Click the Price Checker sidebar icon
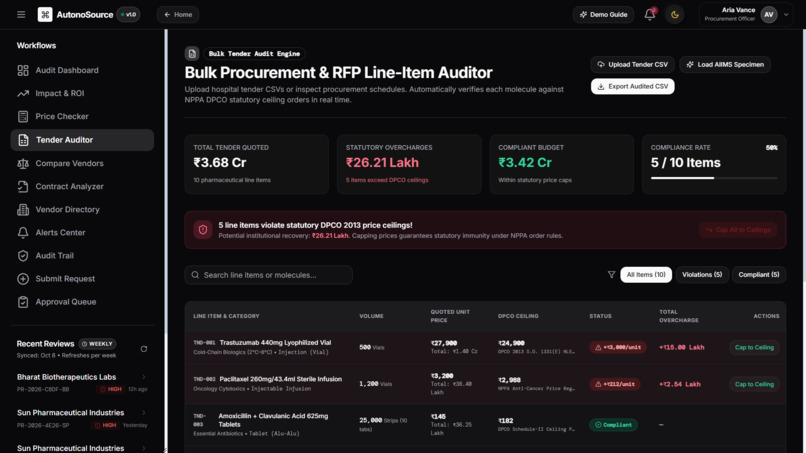The image size is (806, 453). [x=23, y=116]
